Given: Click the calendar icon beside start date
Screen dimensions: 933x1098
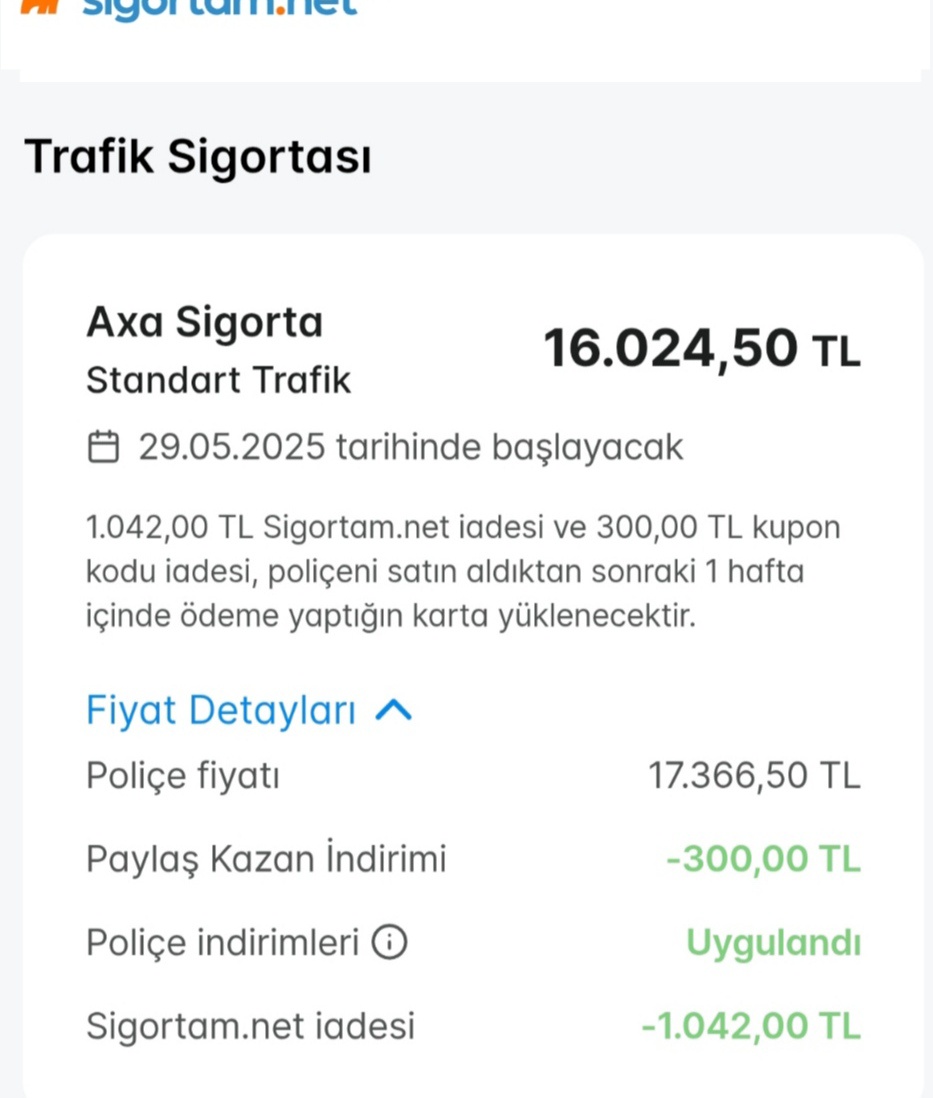Looking at the screenshot, I should pyautogui.click(x=103, y=447).
